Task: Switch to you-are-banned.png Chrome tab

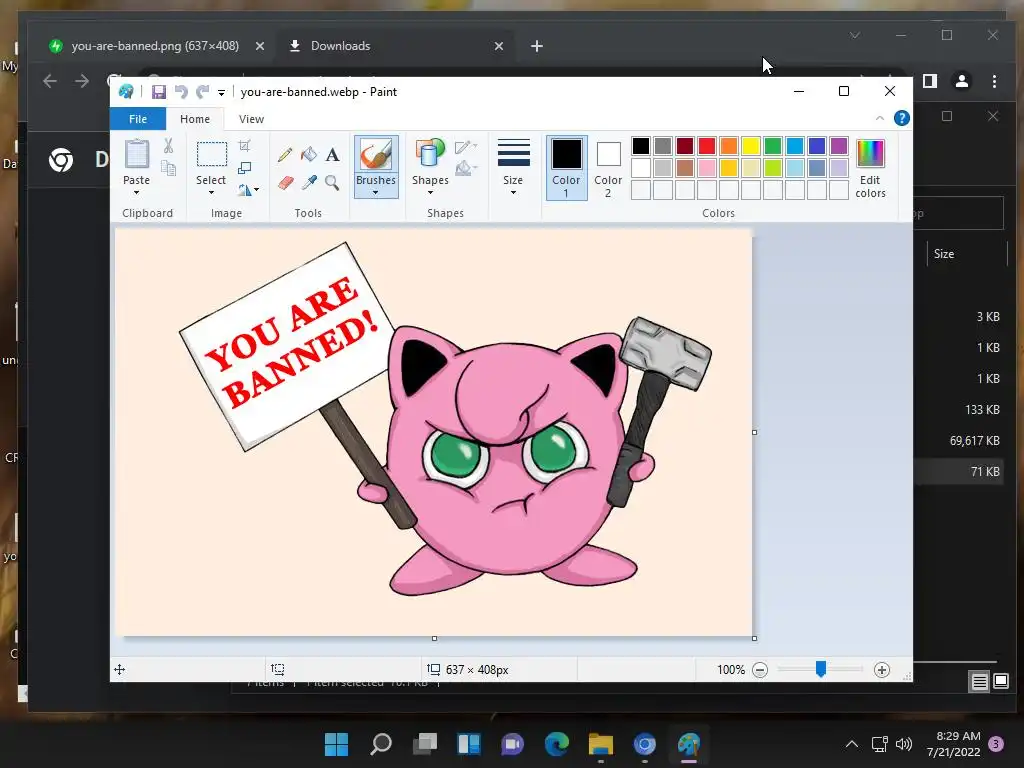Action: [x=155, y=46]
